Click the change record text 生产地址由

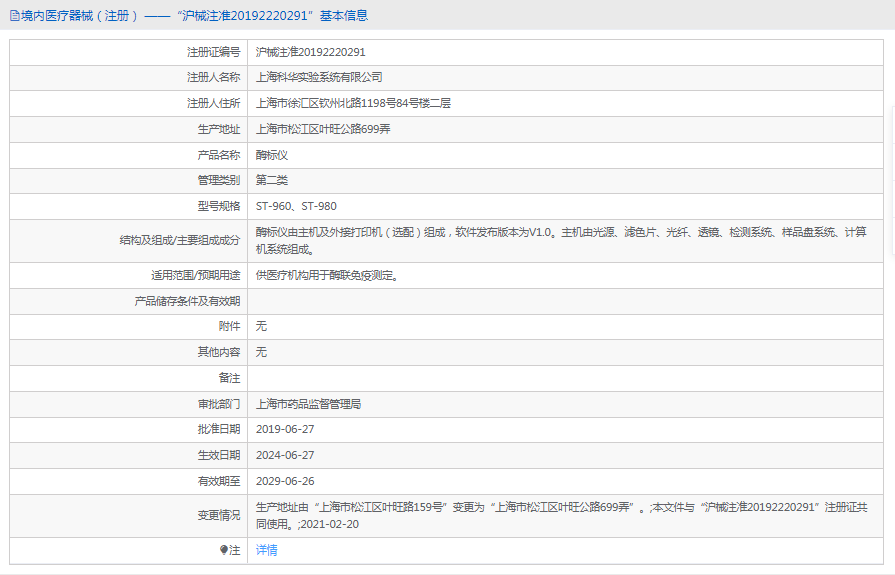tap(562, 515)
